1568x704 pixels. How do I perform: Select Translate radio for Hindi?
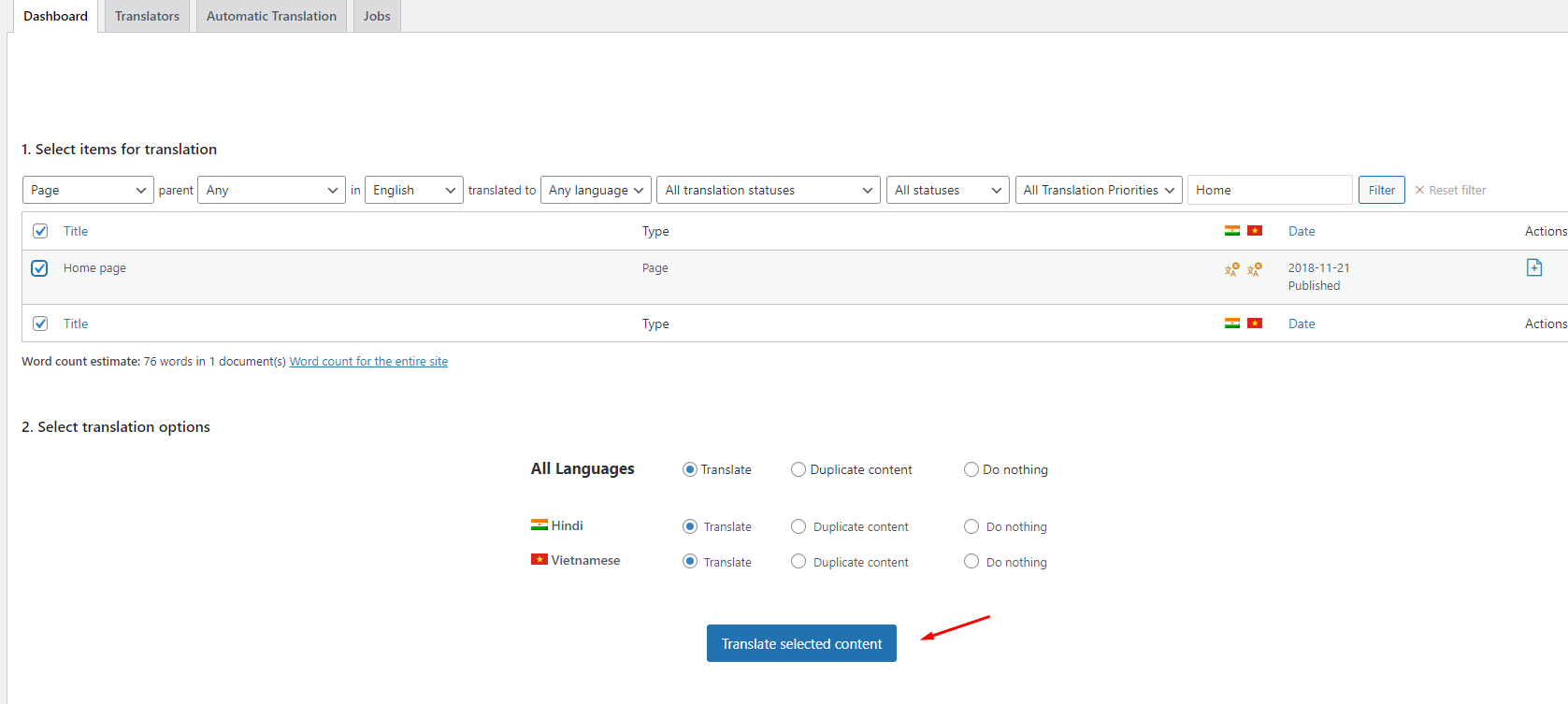(x=690, y=526)
